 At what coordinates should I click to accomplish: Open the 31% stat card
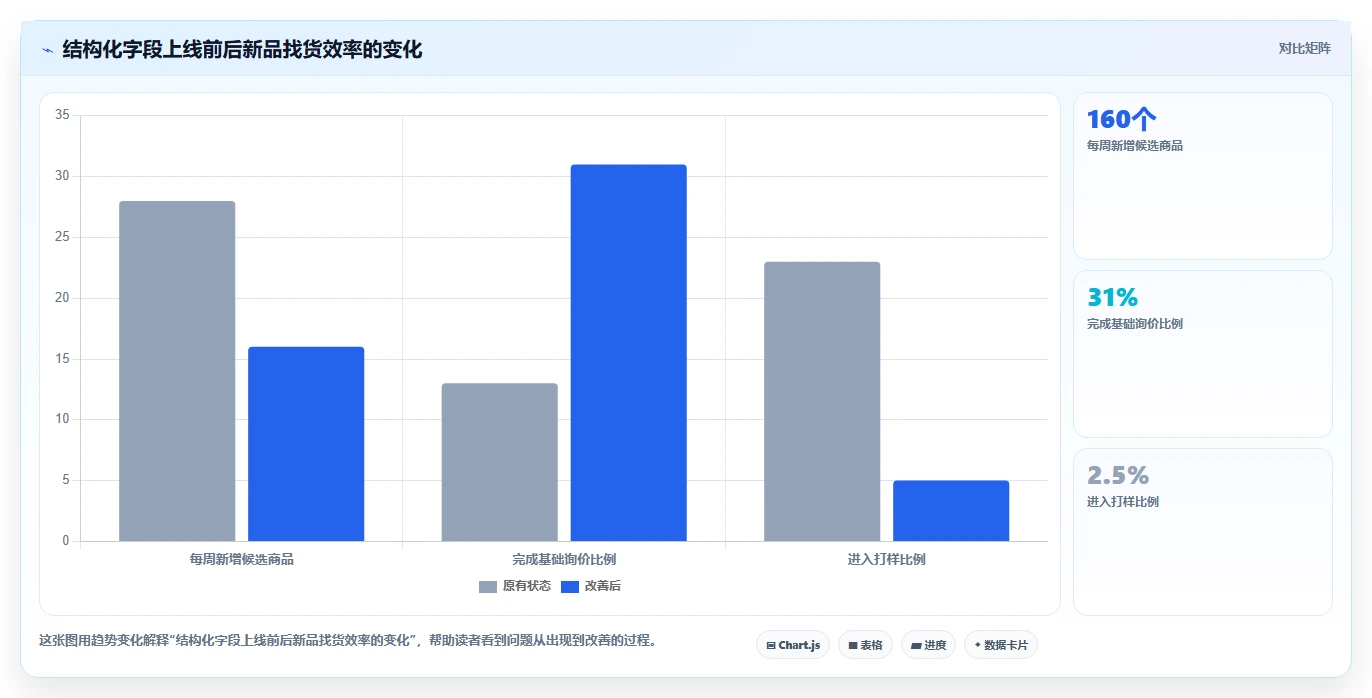1203,354
